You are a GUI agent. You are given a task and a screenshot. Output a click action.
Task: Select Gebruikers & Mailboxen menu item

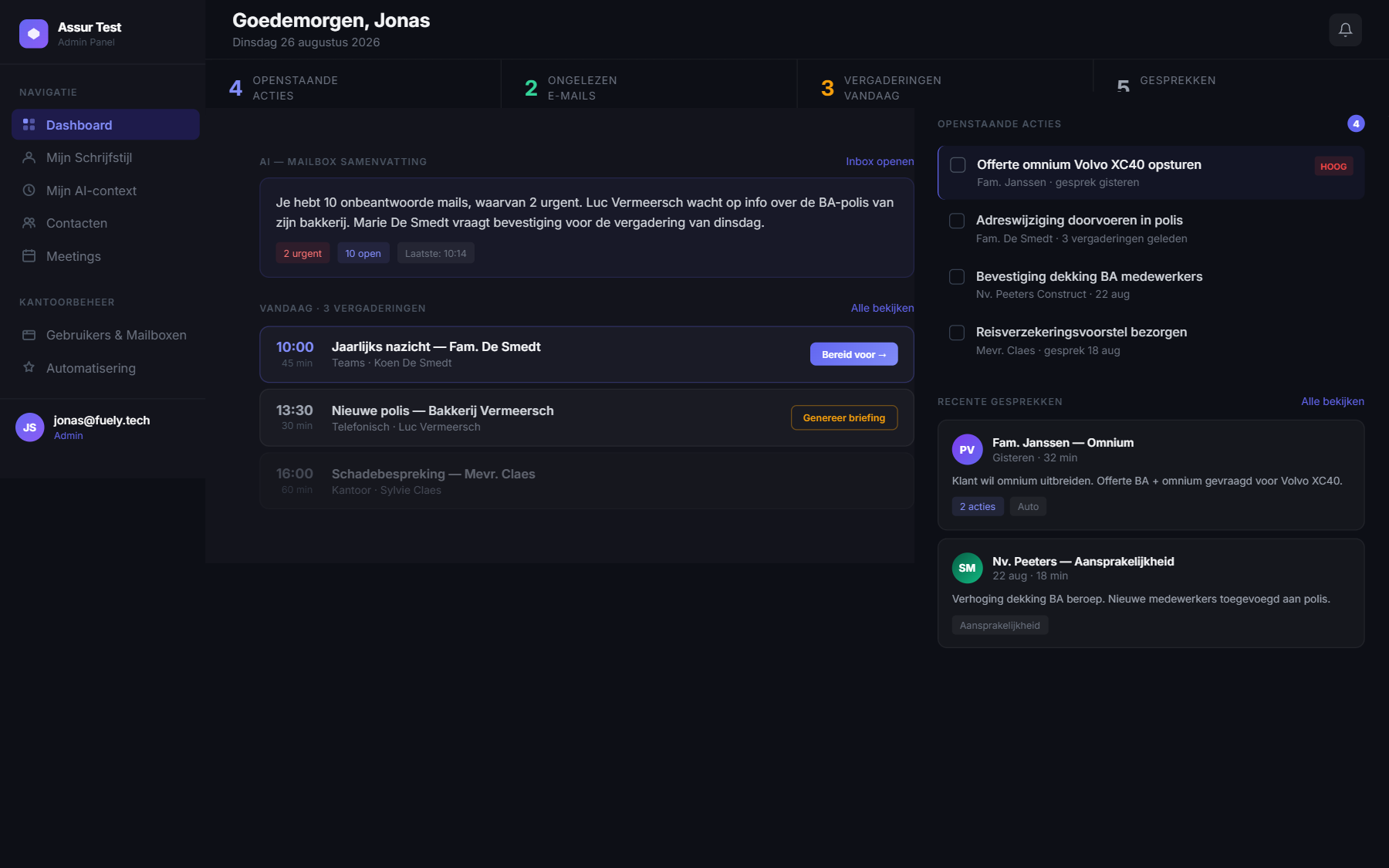click(106, 335)
